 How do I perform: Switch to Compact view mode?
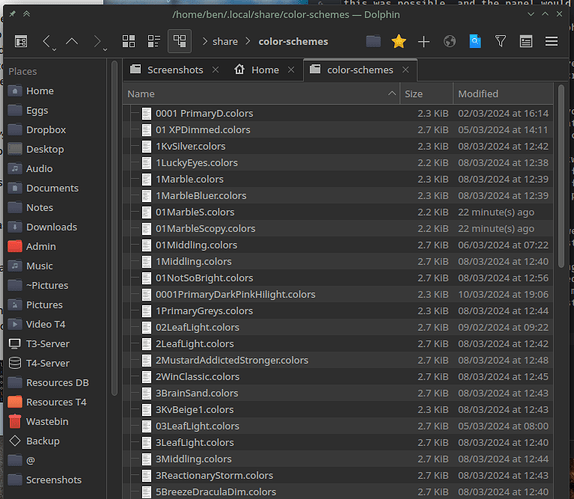click(x=154, y=41)
